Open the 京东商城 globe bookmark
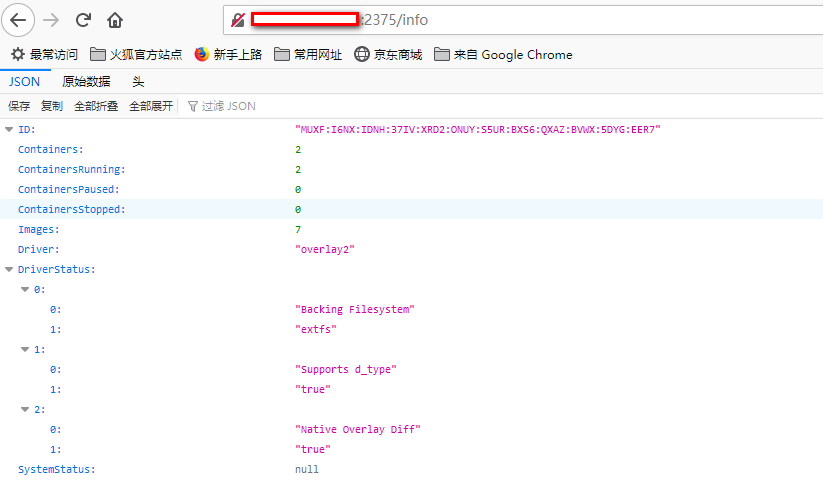 (388, 55)
